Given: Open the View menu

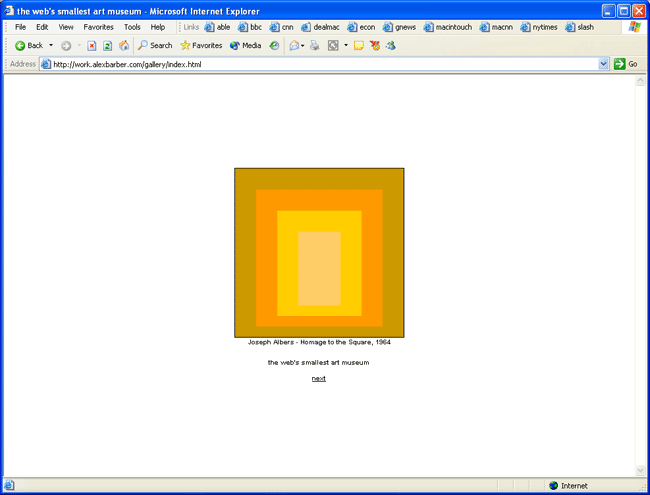Looking at the screenshot, I should coord(66,27).
